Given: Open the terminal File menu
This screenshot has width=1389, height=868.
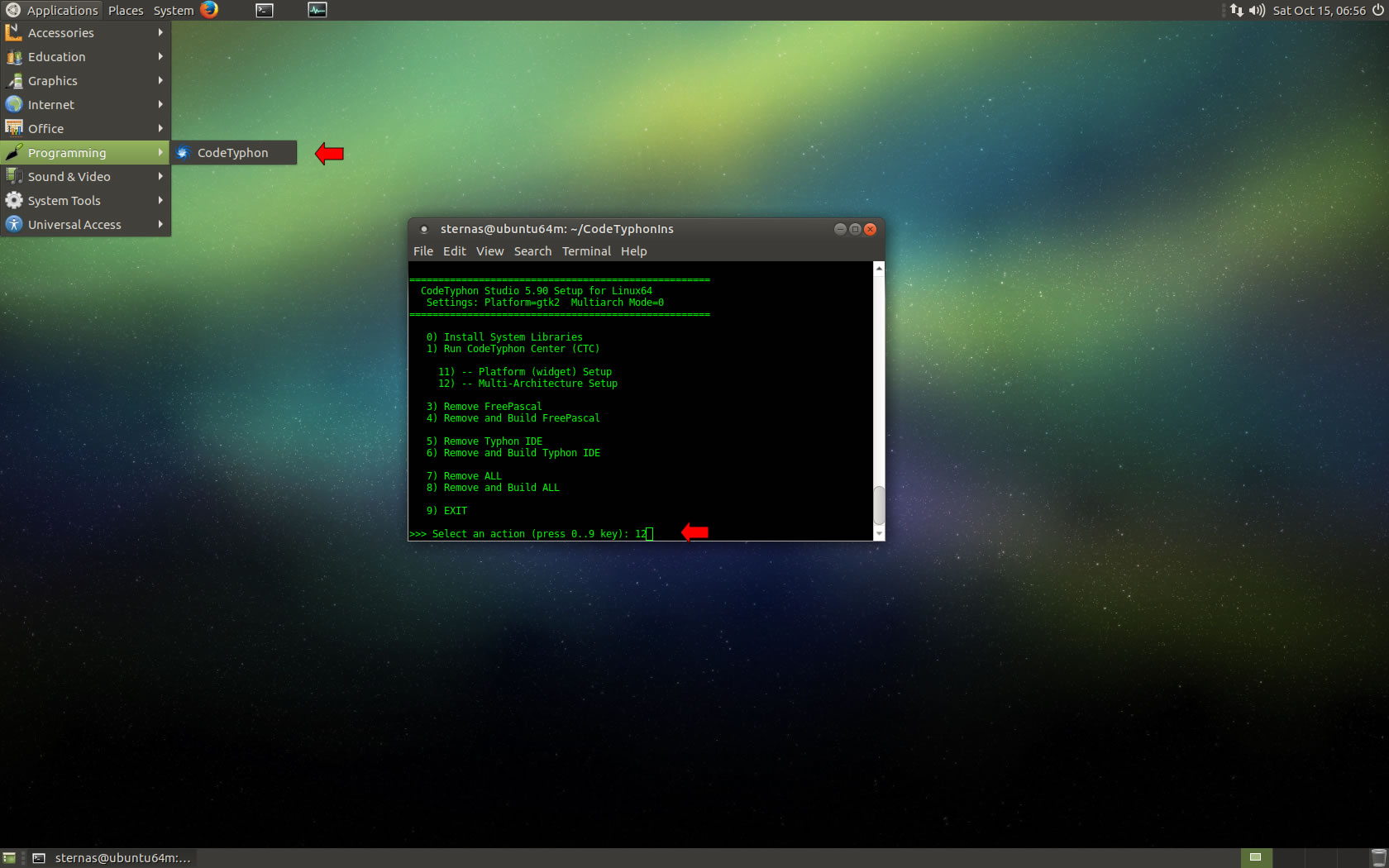Looking at the screenshot, I should pyautogui.click(x=423, y=251).
